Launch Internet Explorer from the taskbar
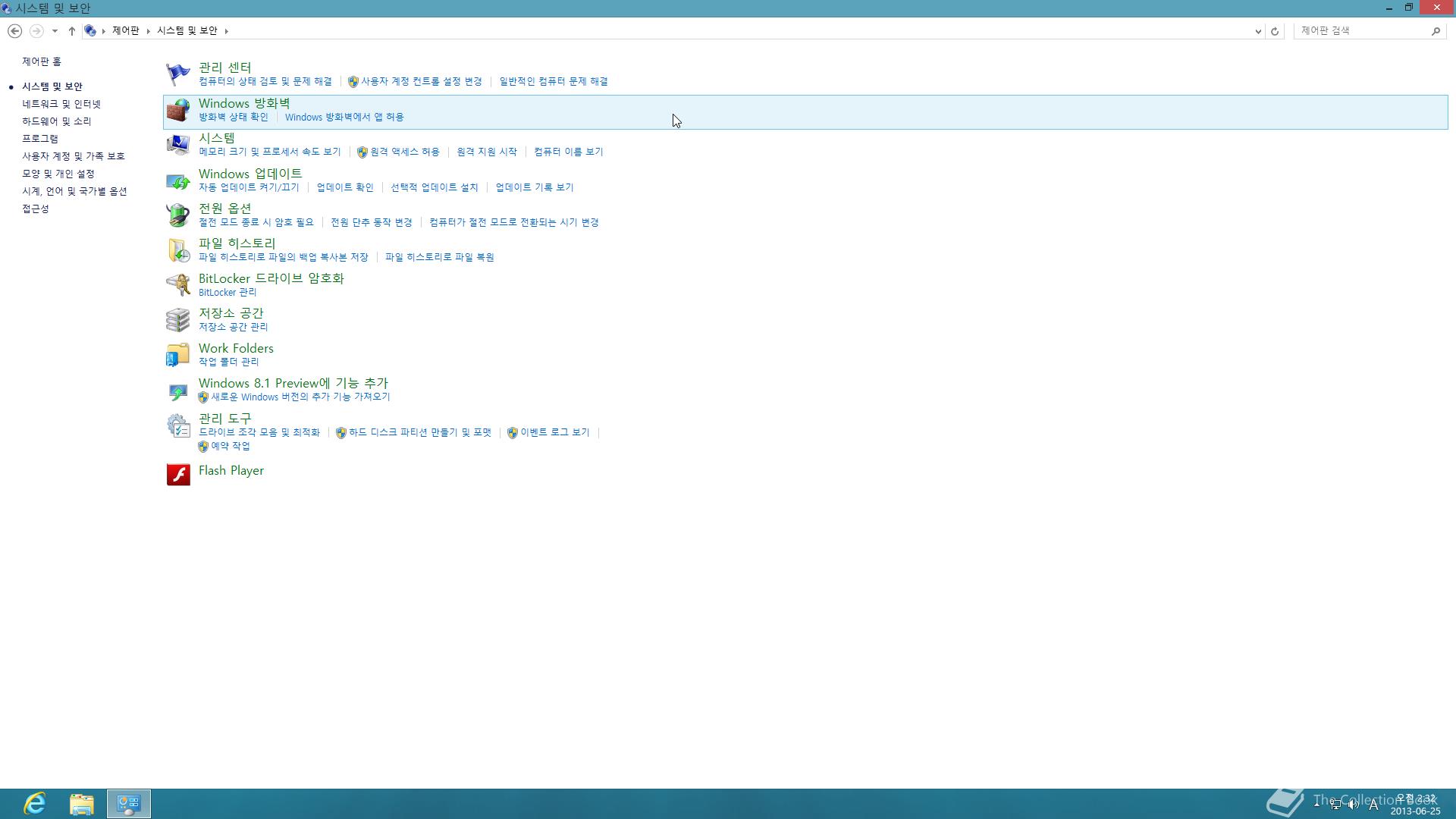The image size is (1456, 819). click(35, 804)
